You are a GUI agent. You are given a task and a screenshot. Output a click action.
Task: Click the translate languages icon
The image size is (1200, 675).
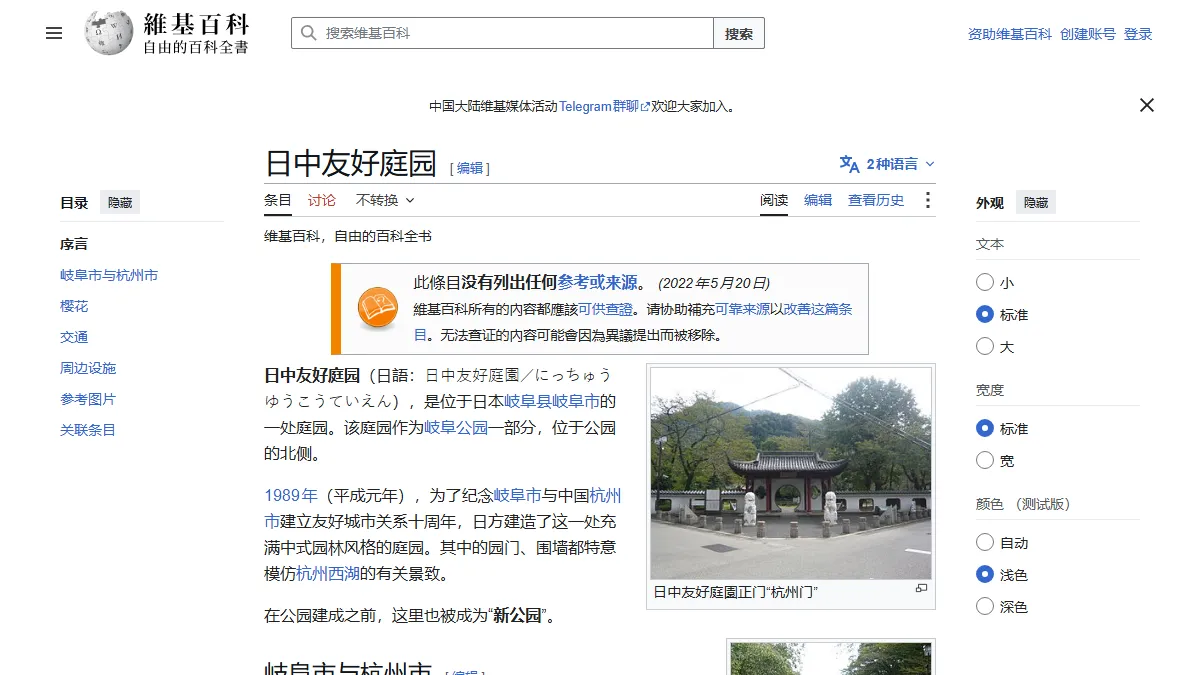849,164
